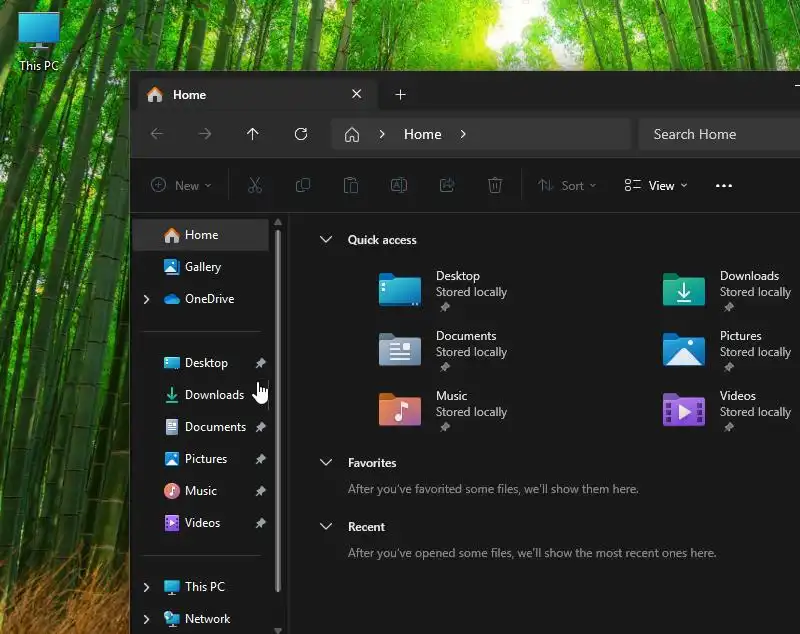
Task: Unpin Videos via sidebar pin icon
Action: [x=260, y=523]
